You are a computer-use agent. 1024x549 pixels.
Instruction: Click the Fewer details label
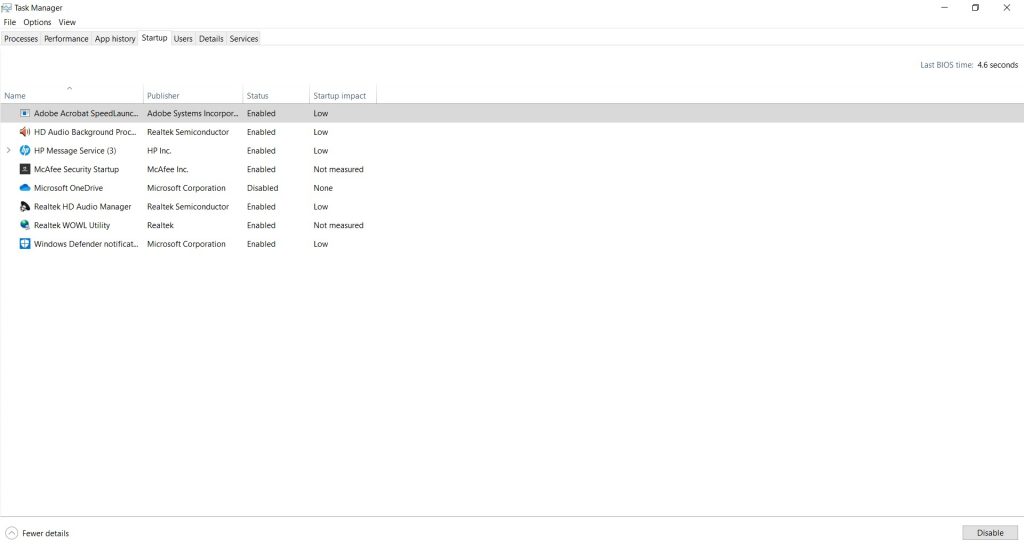pos(45,533)
